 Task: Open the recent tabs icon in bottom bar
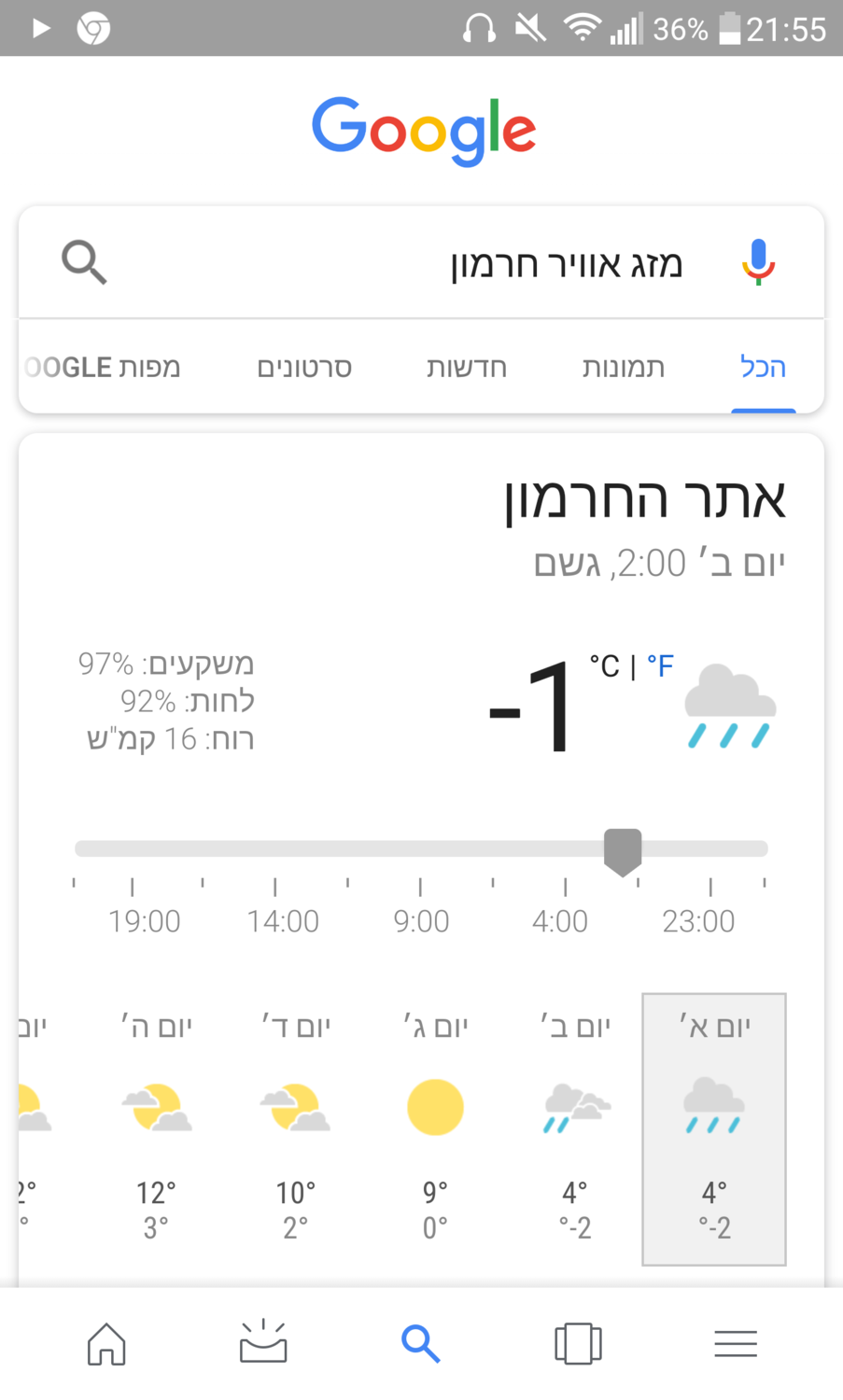578,1344
